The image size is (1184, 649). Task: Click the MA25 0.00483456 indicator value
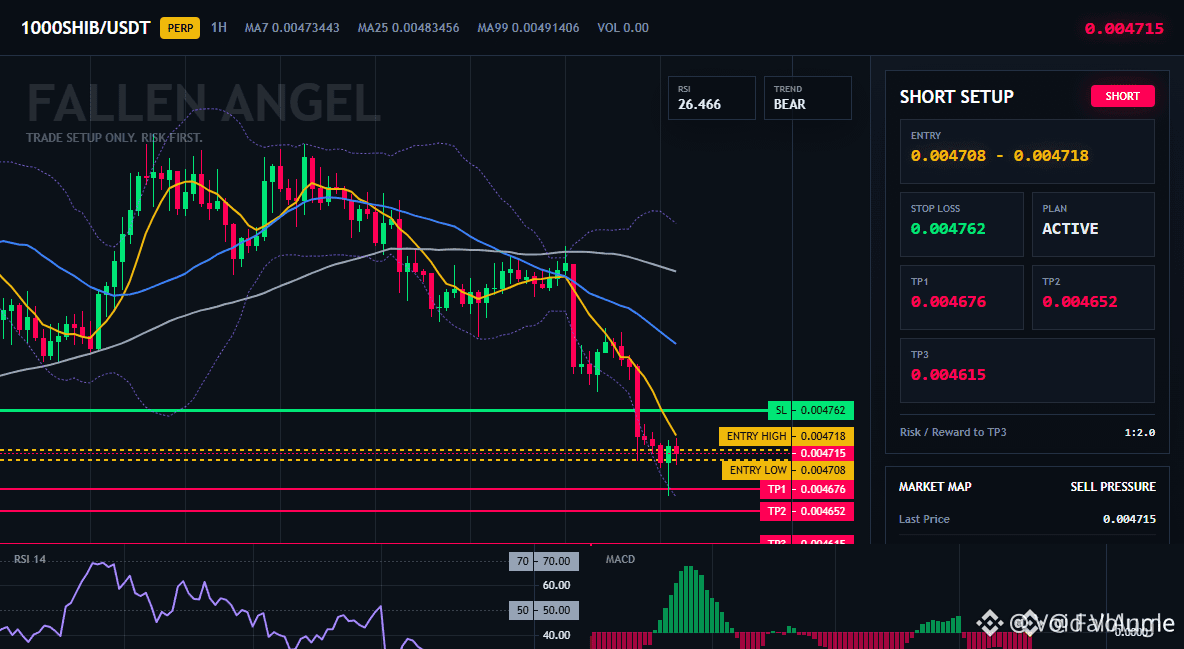click(409, 28)
